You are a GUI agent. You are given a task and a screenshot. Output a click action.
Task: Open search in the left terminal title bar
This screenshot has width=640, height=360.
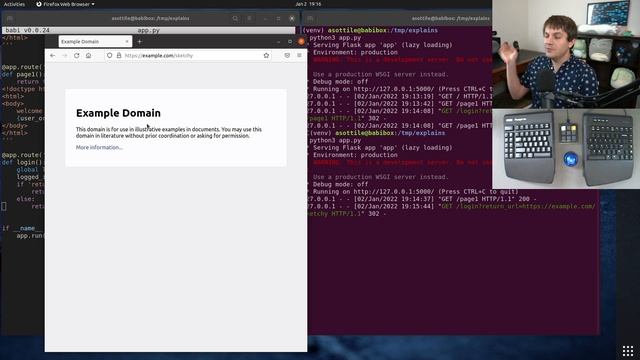coord(235,18)
